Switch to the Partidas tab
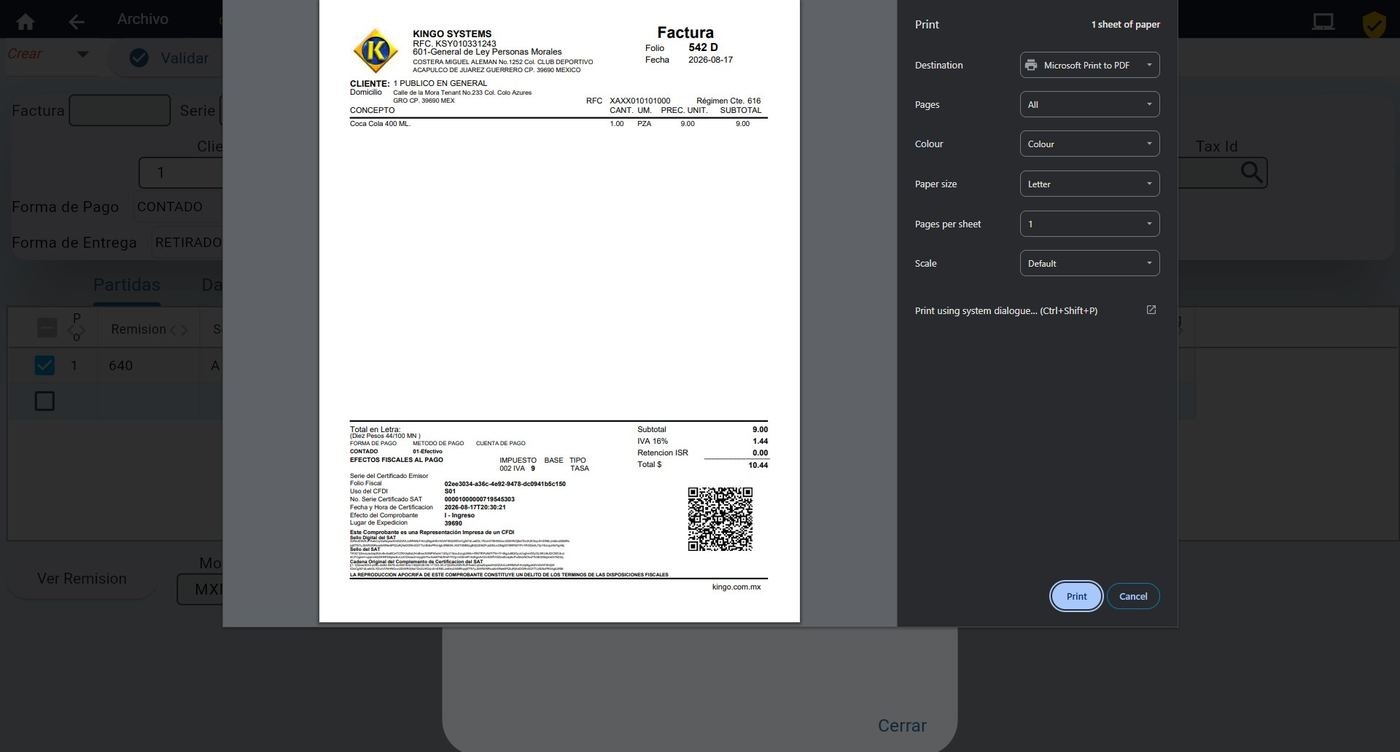Viewport: 1400px width, 752px height. point(127,285)
